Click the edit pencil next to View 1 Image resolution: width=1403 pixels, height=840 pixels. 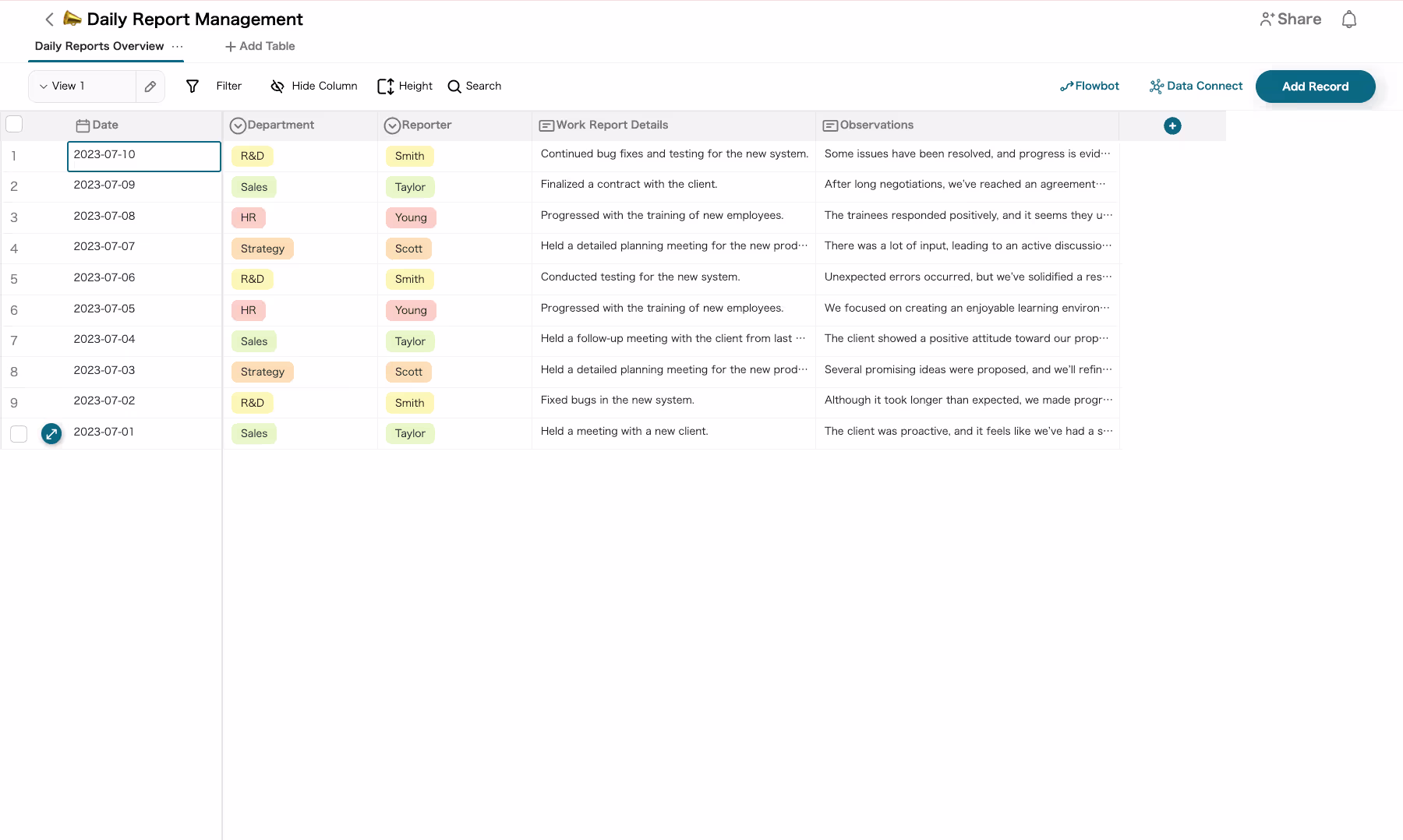pyautogui.click(x=150, y=86)
